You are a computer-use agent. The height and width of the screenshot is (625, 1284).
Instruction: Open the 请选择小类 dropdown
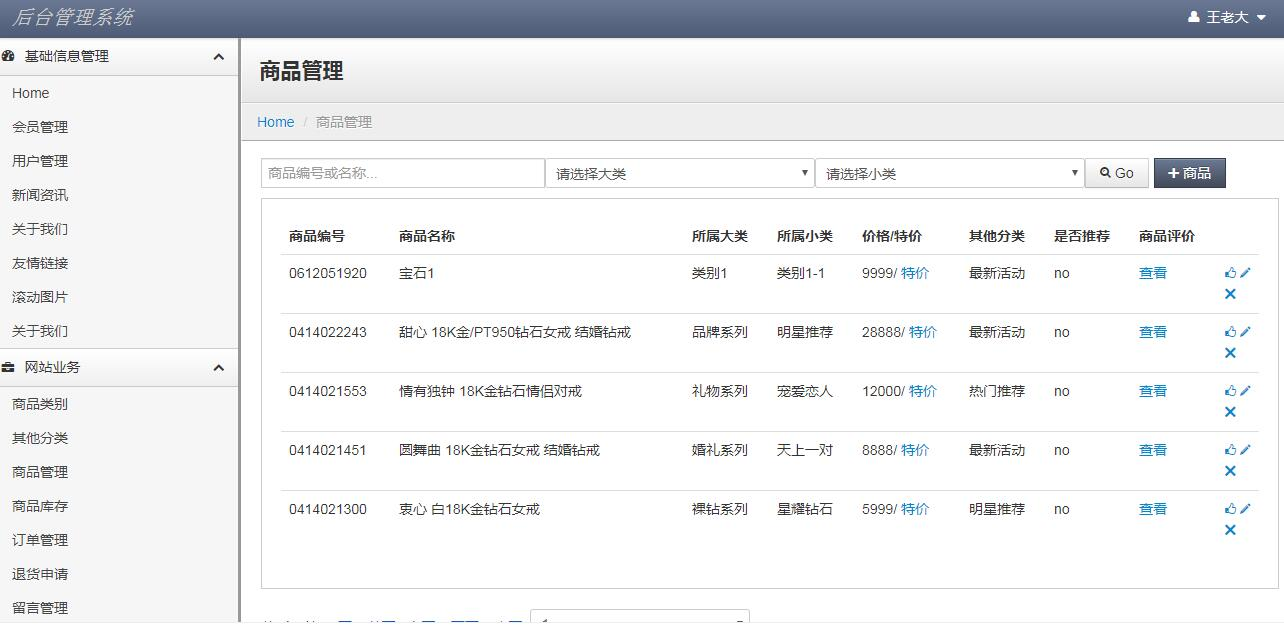(x=950, y=173)
